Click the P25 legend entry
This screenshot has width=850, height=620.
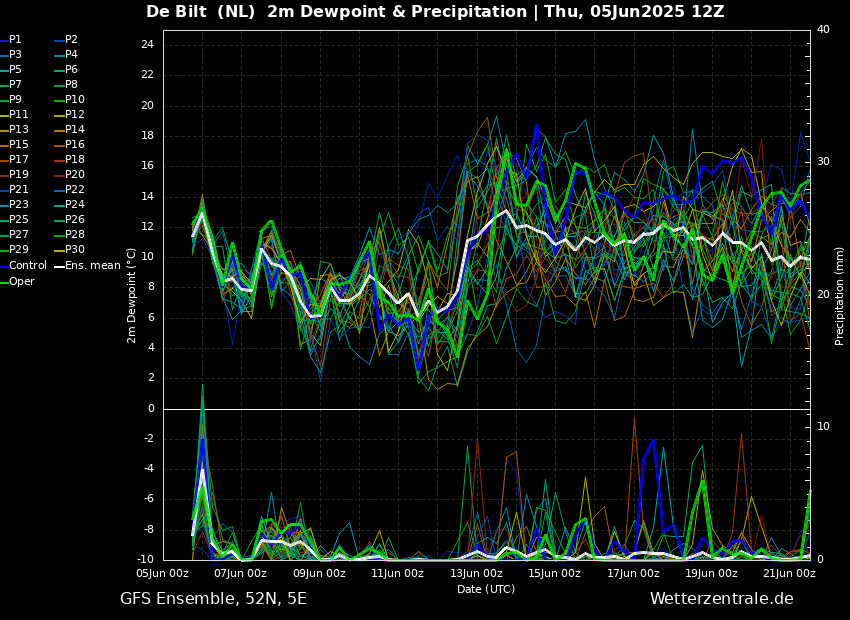tap(14, 219)
